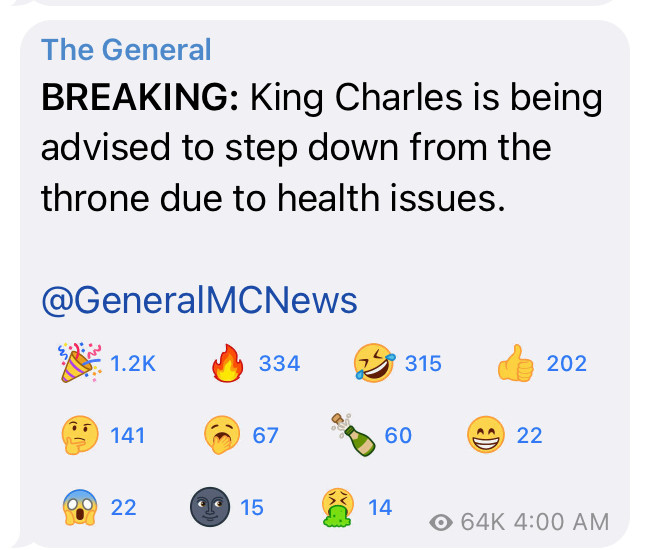
Task: Tap the thinking face reaction emoji
Action: point(78,435)
